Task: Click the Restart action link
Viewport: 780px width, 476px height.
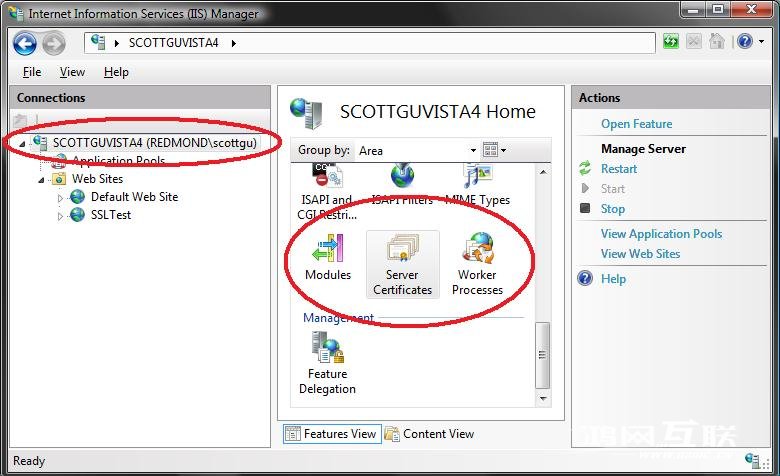Action: click(x=619, y=169)
